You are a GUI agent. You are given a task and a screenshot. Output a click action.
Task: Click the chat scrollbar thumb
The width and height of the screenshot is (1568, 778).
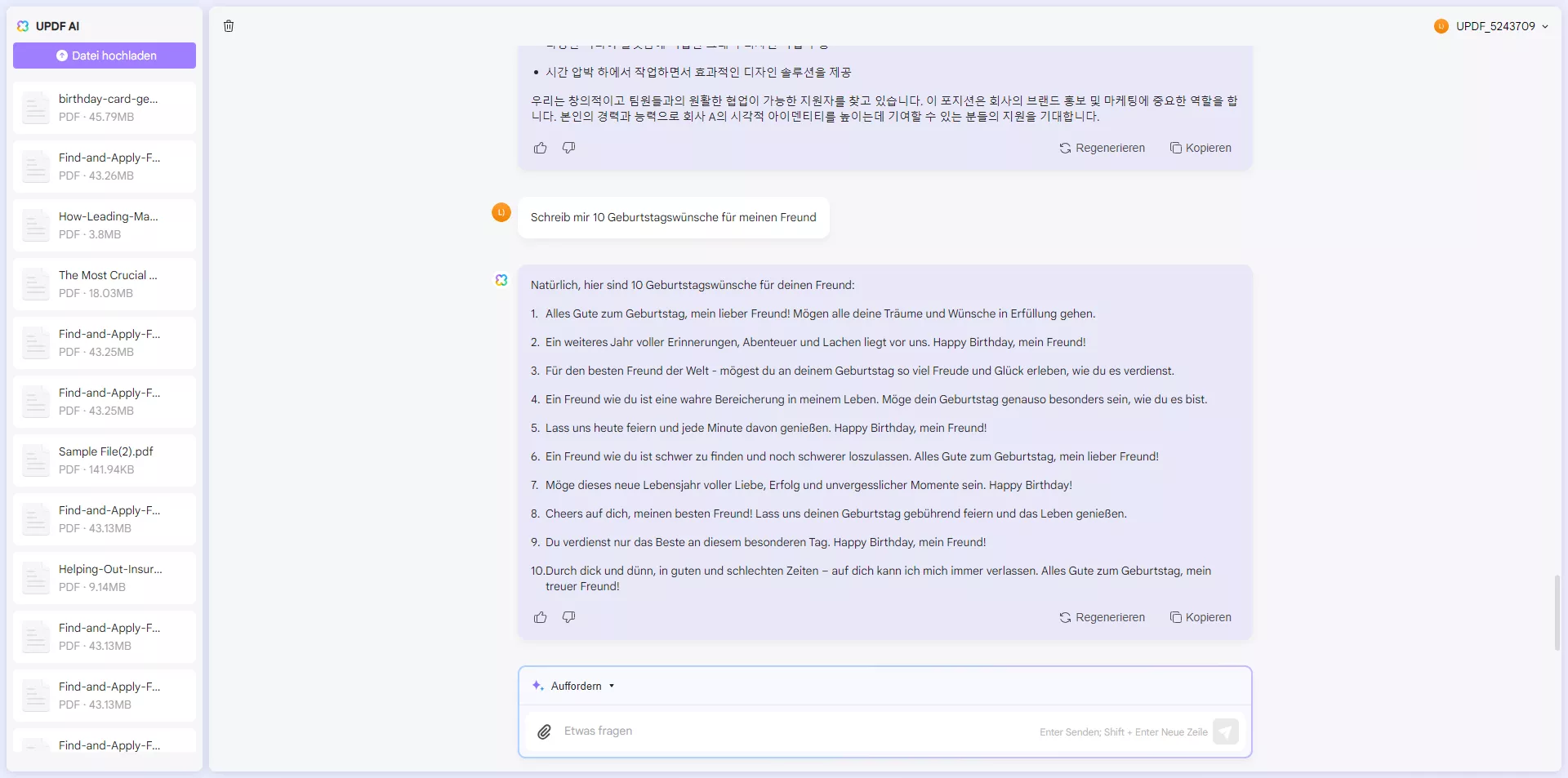click(x=1557, y=612)
